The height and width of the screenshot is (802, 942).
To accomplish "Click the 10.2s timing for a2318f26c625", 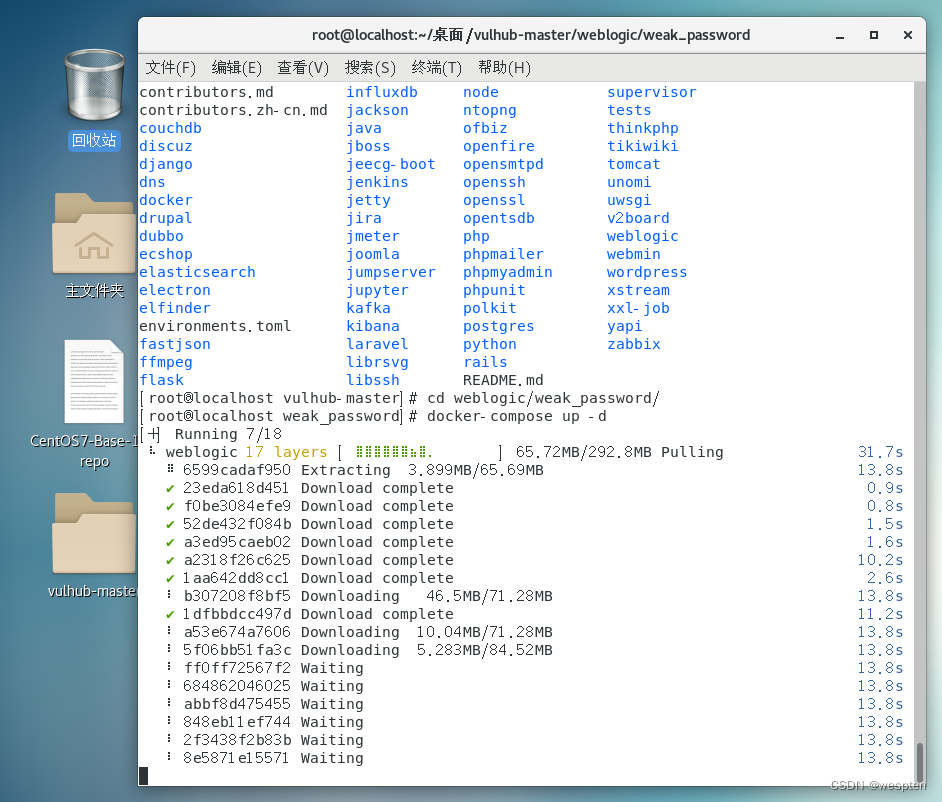I will (x=880, y=560).
